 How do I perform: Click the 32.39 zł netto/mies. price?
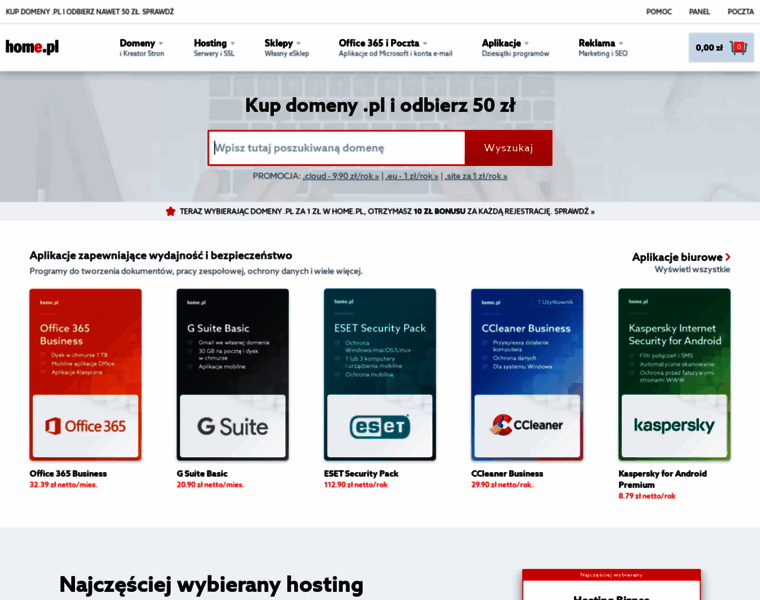pos(63,485)
